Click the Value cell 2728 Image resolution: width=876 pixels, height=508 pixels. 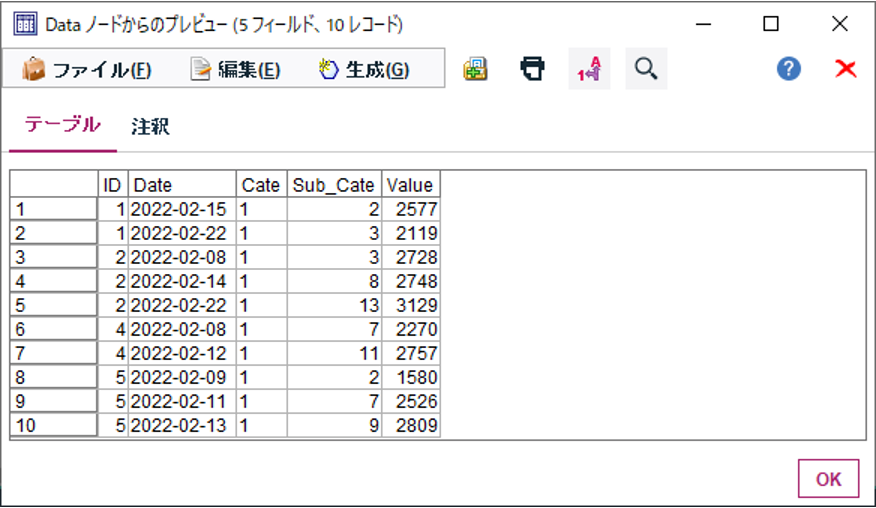pos(411,257)
